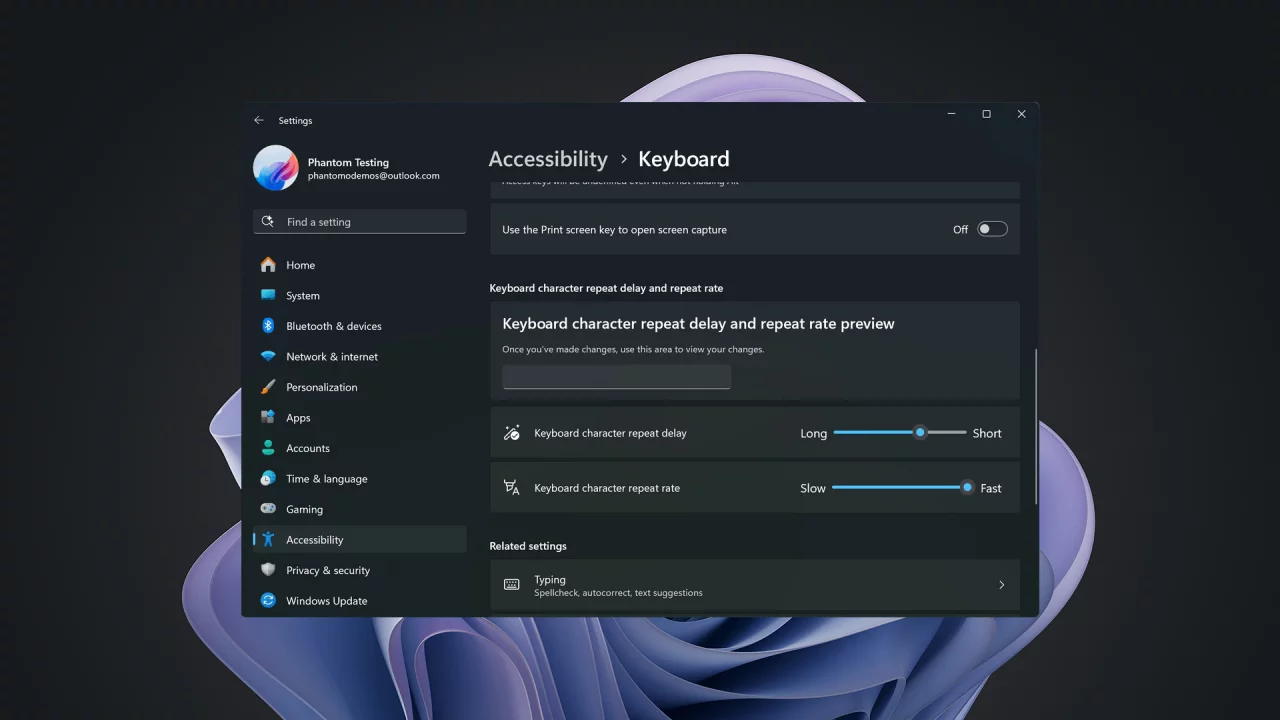The height and width of the screenshot is (720, 1280).
Task: Adjust the Keyboard character repeat delay slider
Action: pyautogui.click(x=900, y=433)
